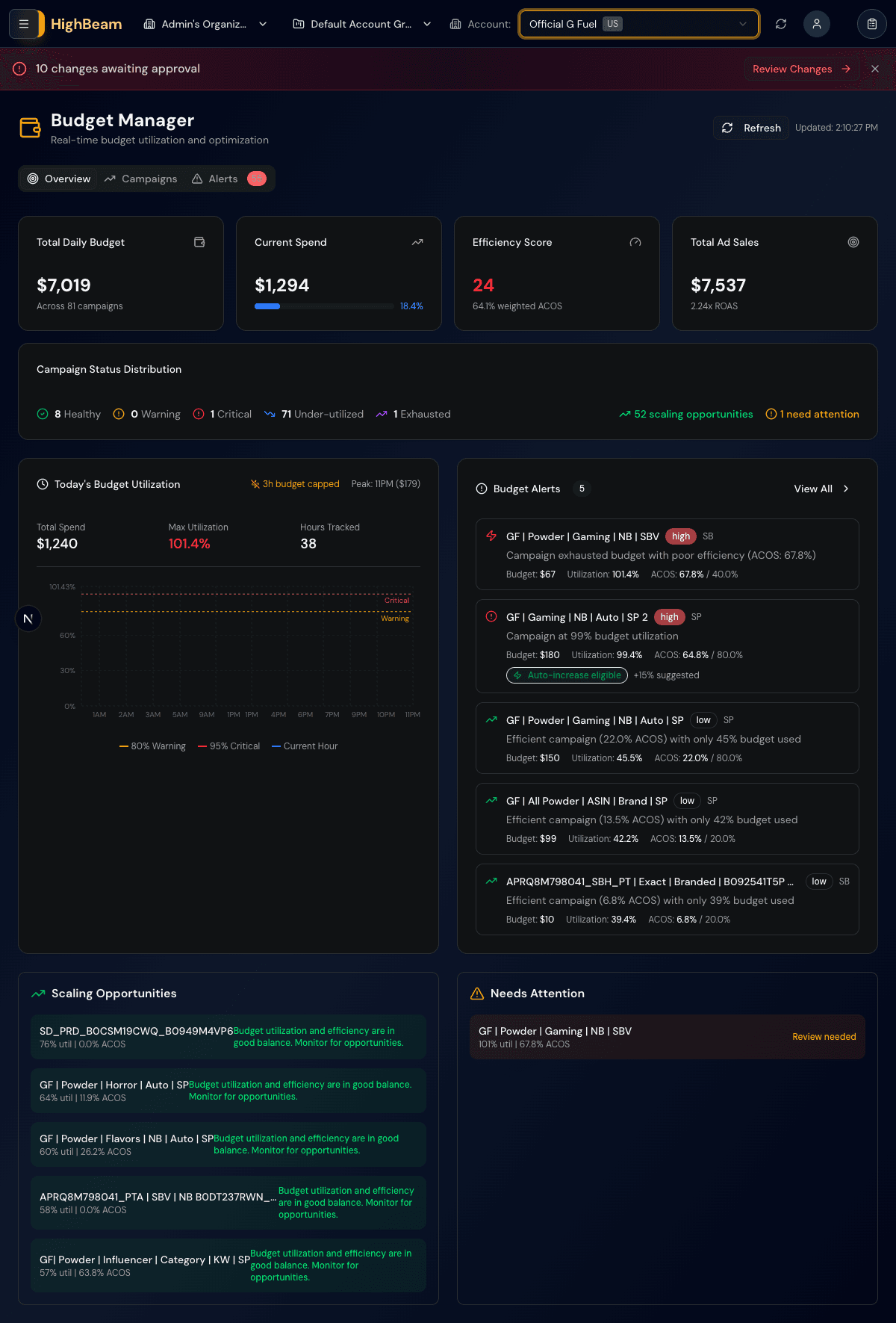Image resolution: width=896 pixels, height=1323 pixels.
Task: Open the Official G Fuel account selector
Action: coord(639,24)
